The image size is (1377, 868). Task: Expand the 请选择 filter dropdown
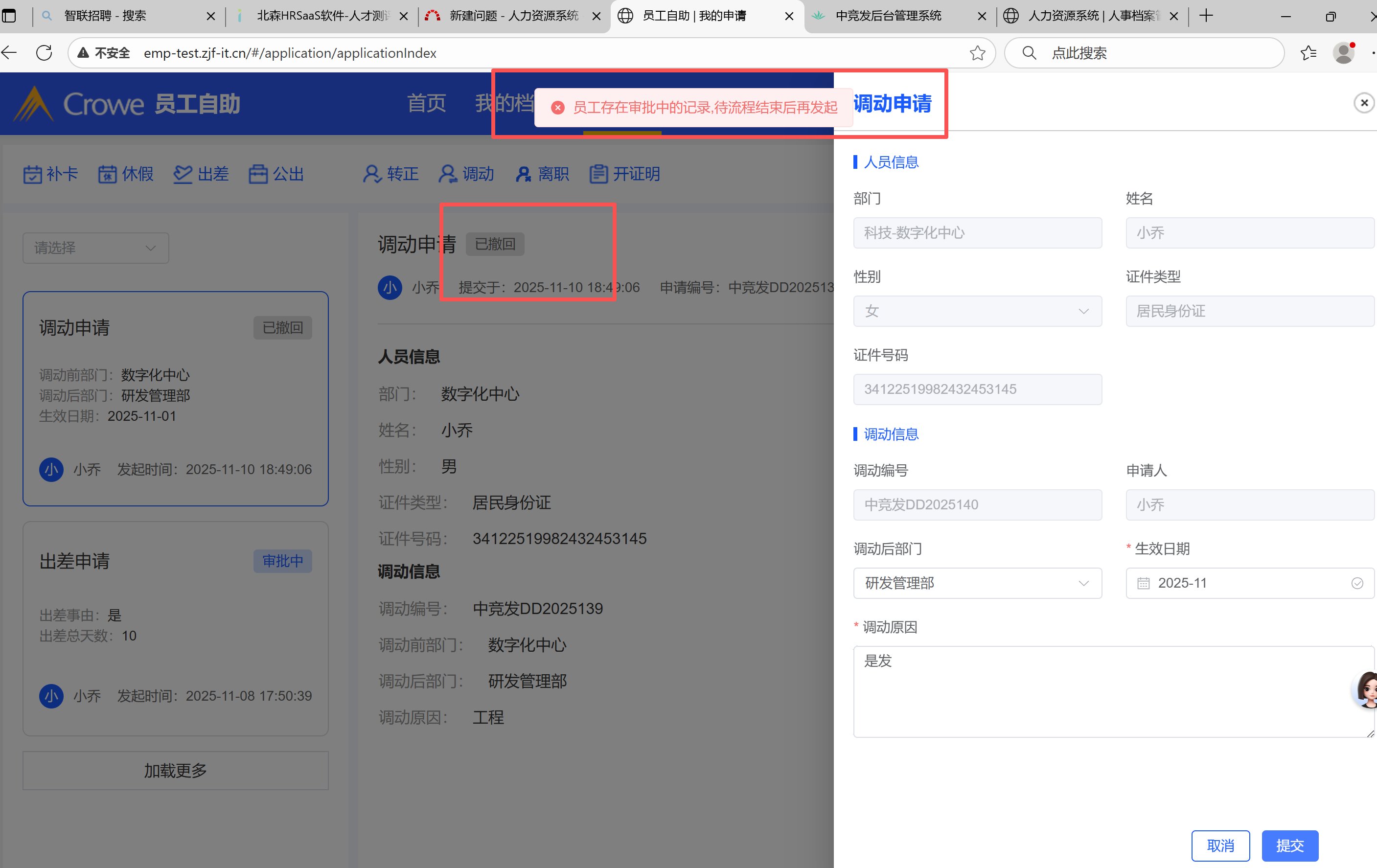(95, 248)
